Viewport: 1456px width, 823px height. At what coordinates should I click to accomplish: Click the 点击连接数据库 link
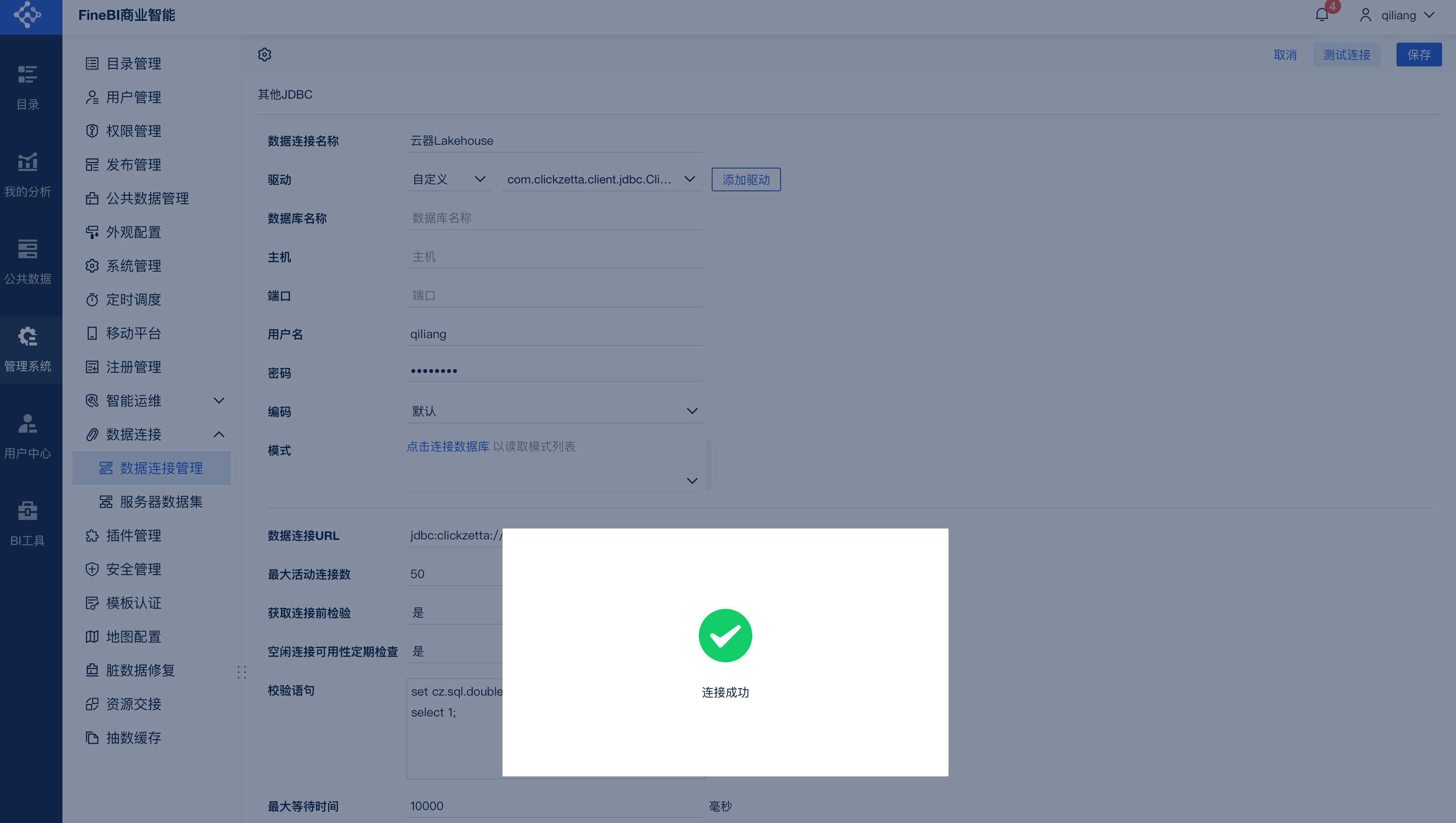click(x=448, y=446)
